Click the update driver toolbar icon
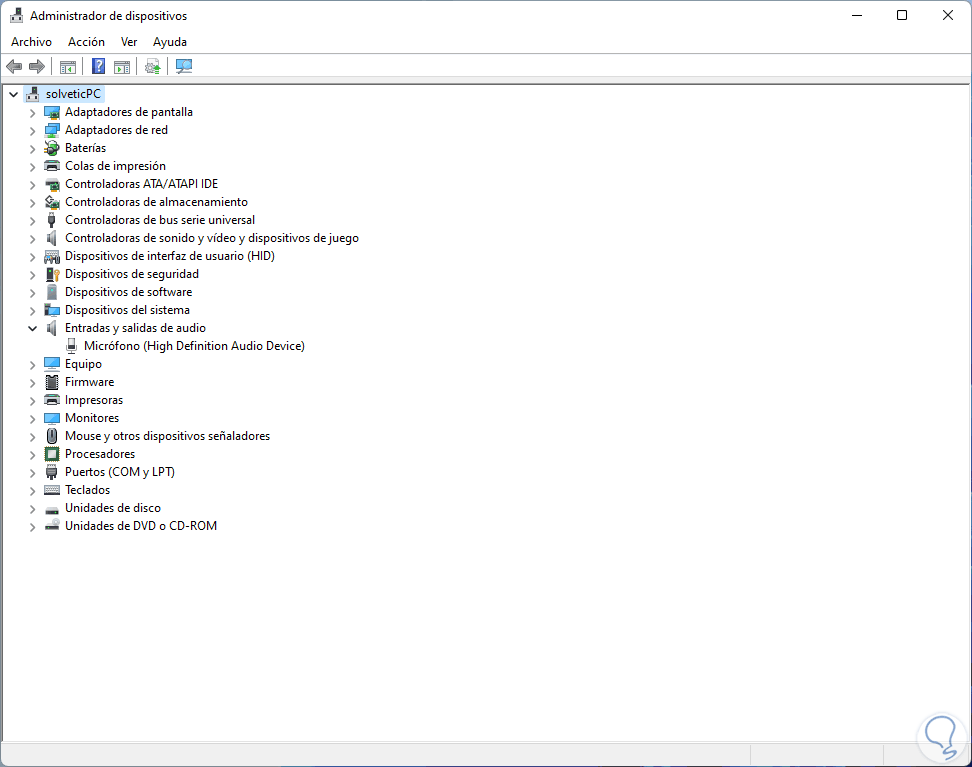 (x=152, y=66)
